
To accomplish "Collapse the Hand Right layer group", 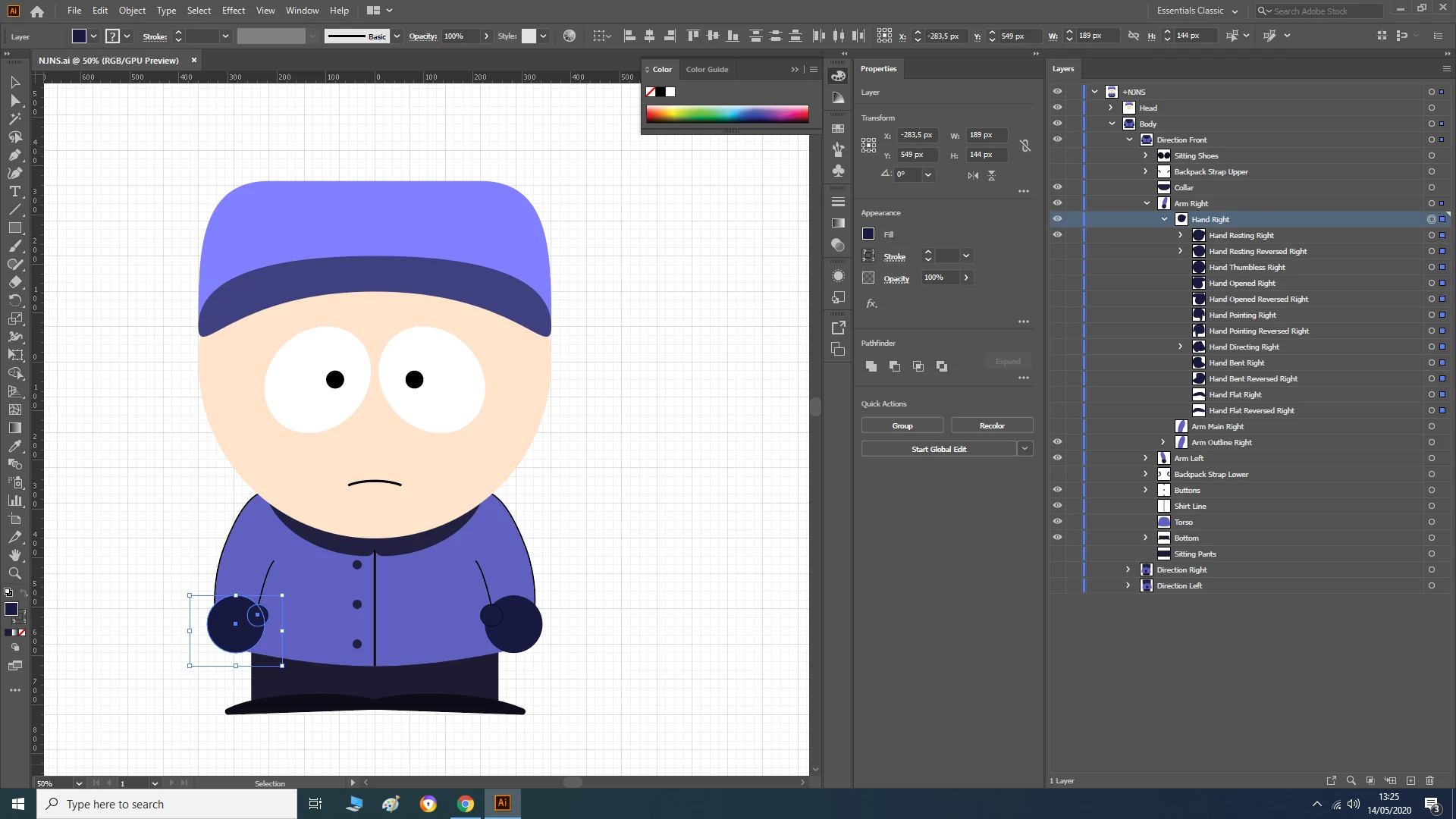I will click(x=1164, y=219).
